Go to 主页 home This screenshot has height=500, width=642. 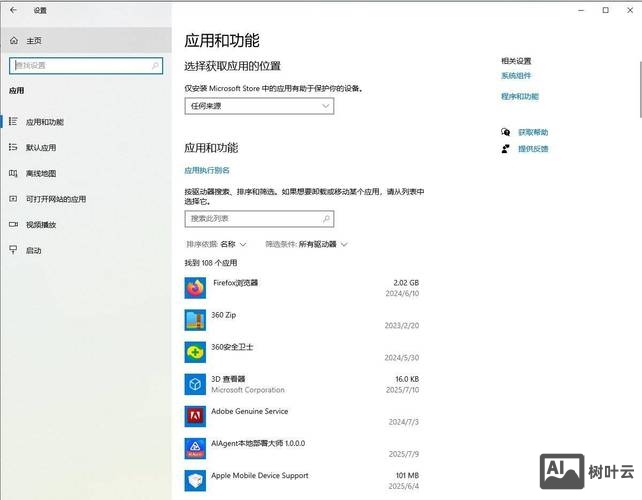click(x=86, y=41)
